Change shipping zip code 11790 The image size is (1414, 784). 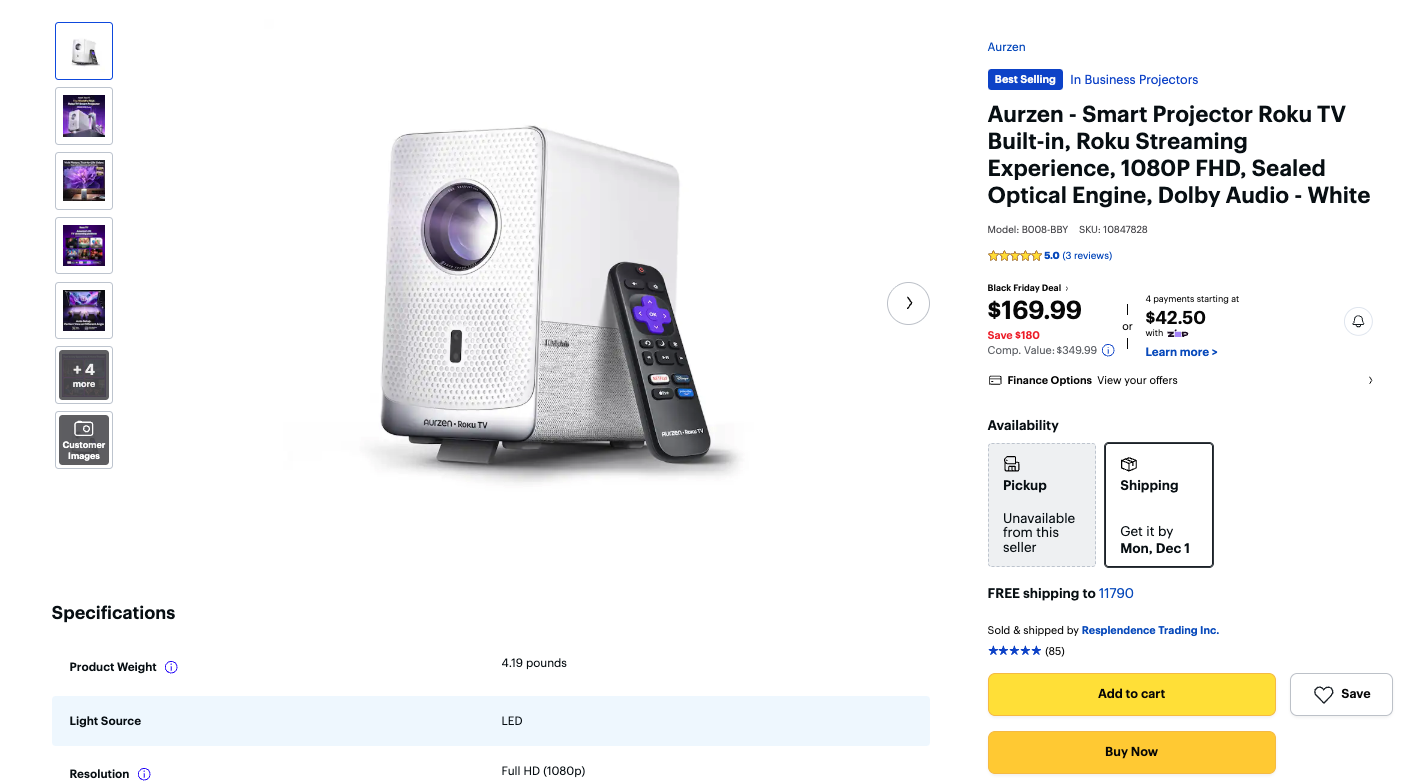1116,593
